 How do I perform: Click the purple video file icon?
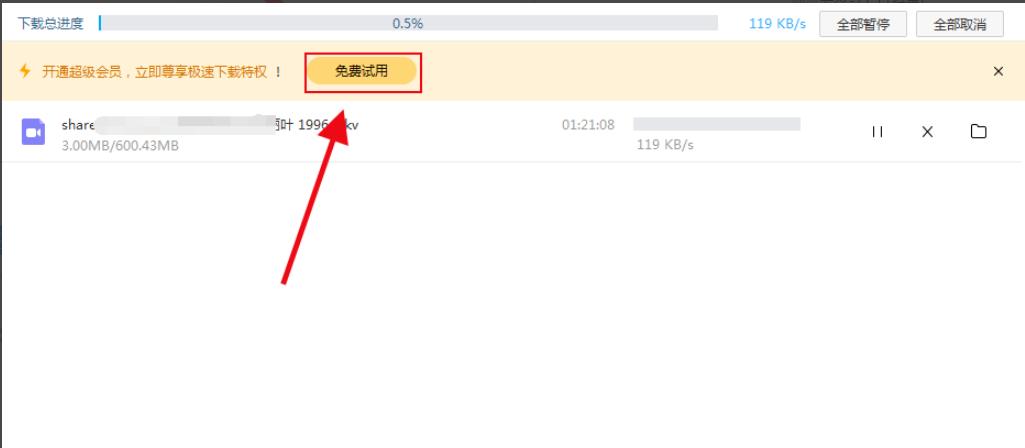33,131
